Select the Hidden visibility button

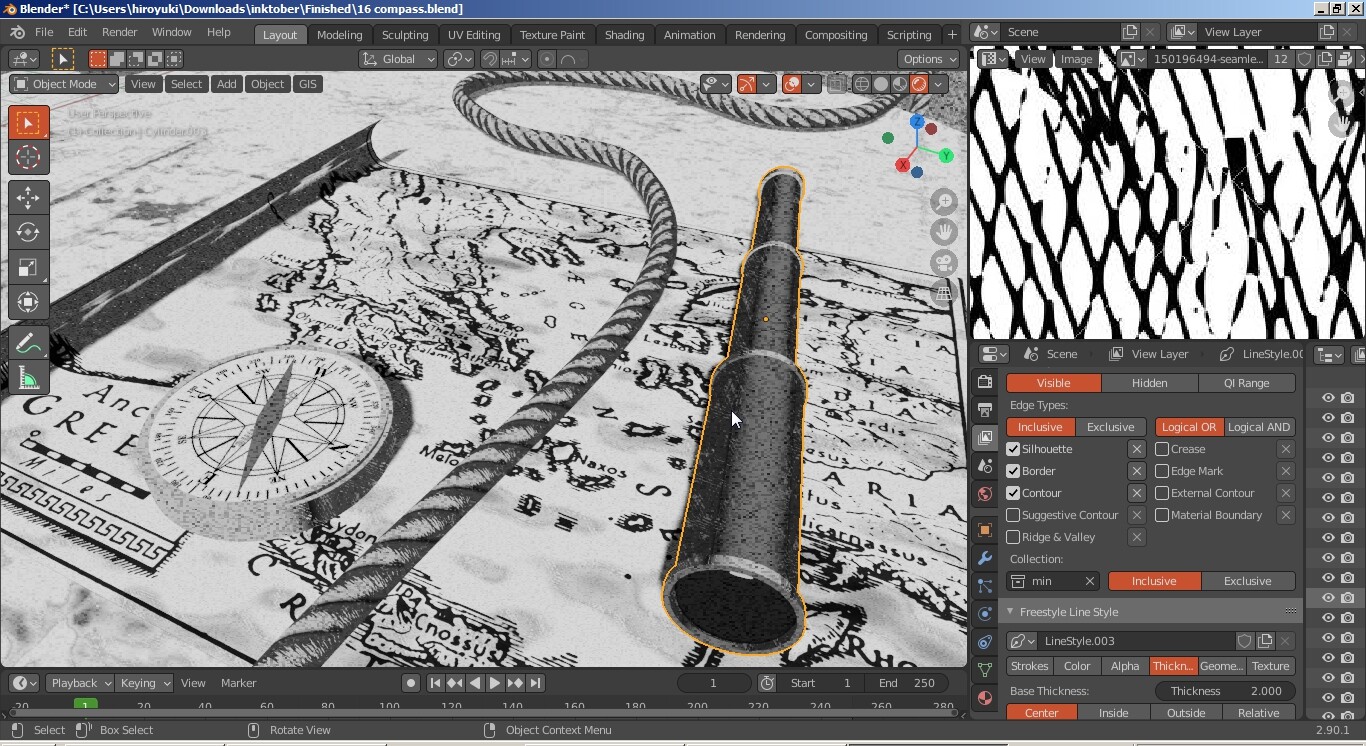point(1149,383)
